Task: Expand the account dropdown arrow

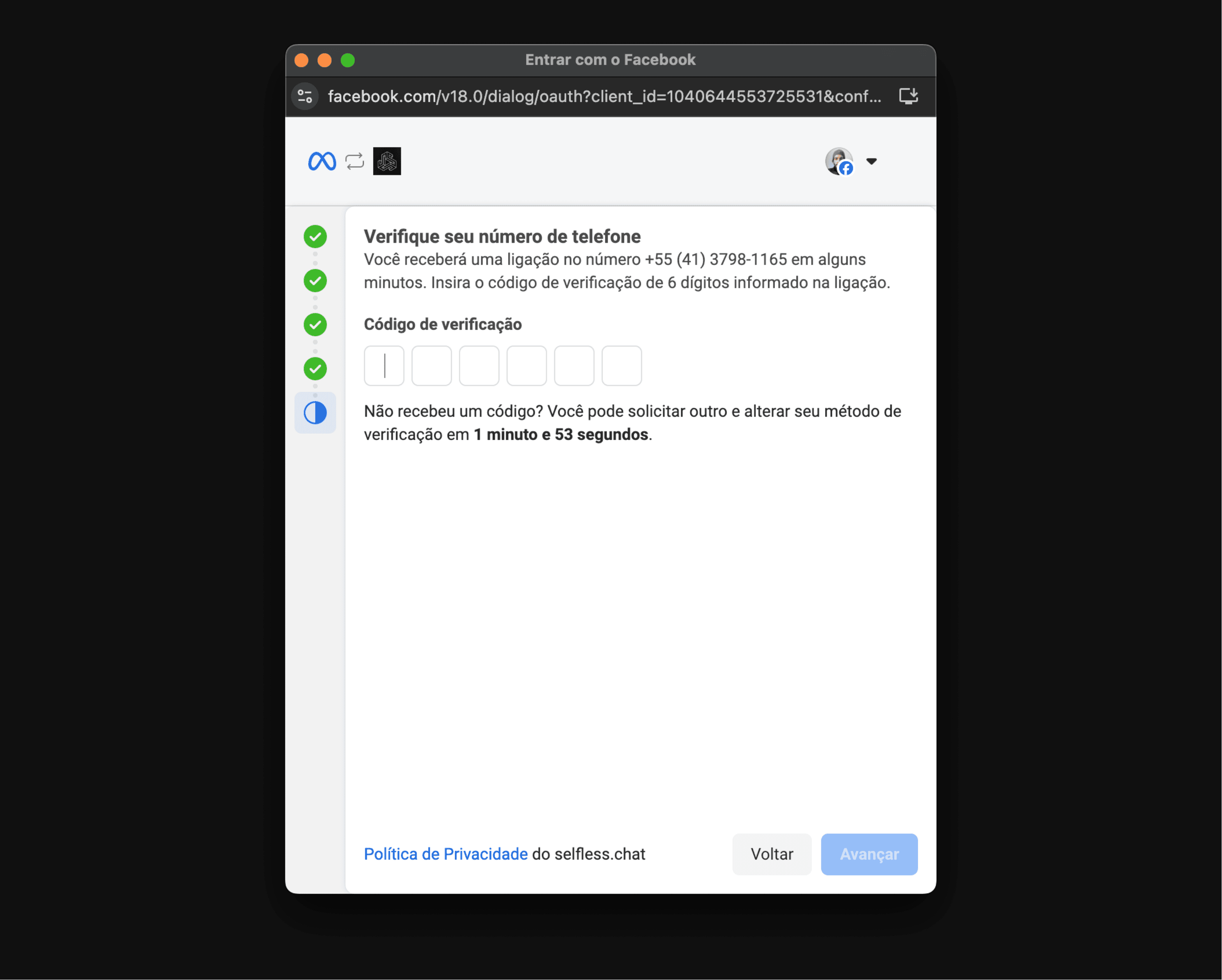Action: pyautogui.click(x=872, y=161)
